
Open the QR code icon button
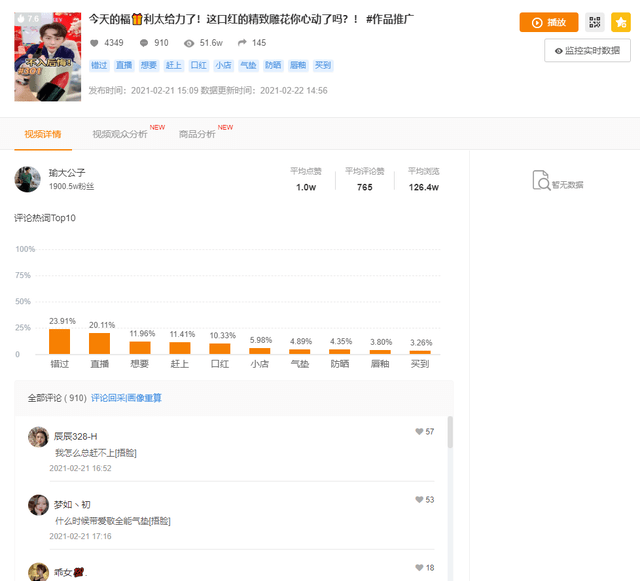coord(595,22)
